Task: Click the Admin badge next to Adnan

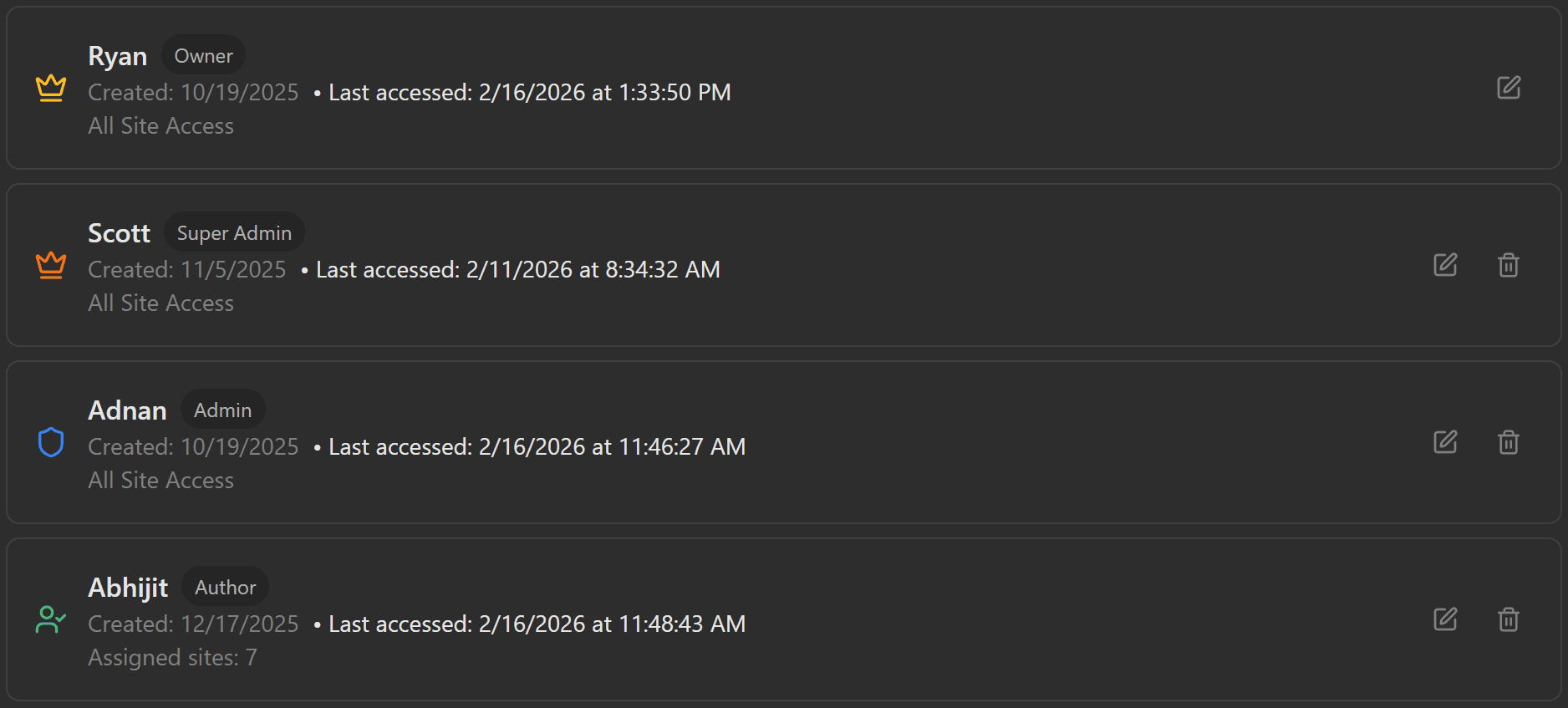Action: click(x=223, y=410)
